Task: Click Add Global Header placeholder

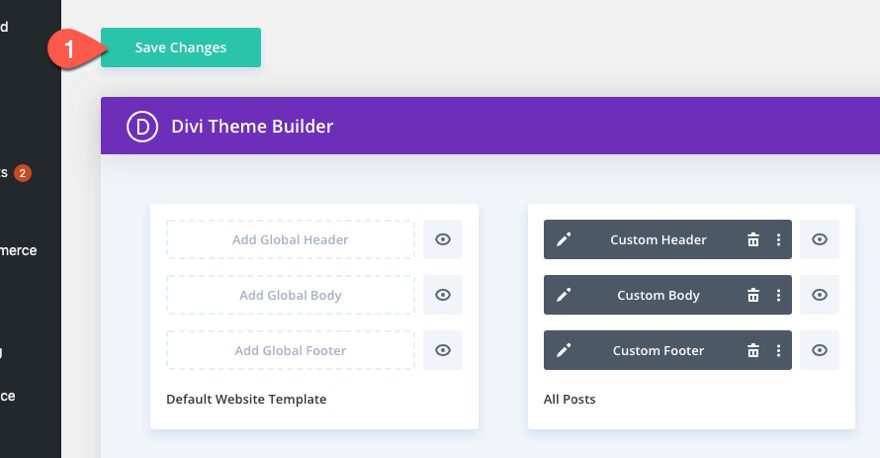Action: (x=290, y=240)
